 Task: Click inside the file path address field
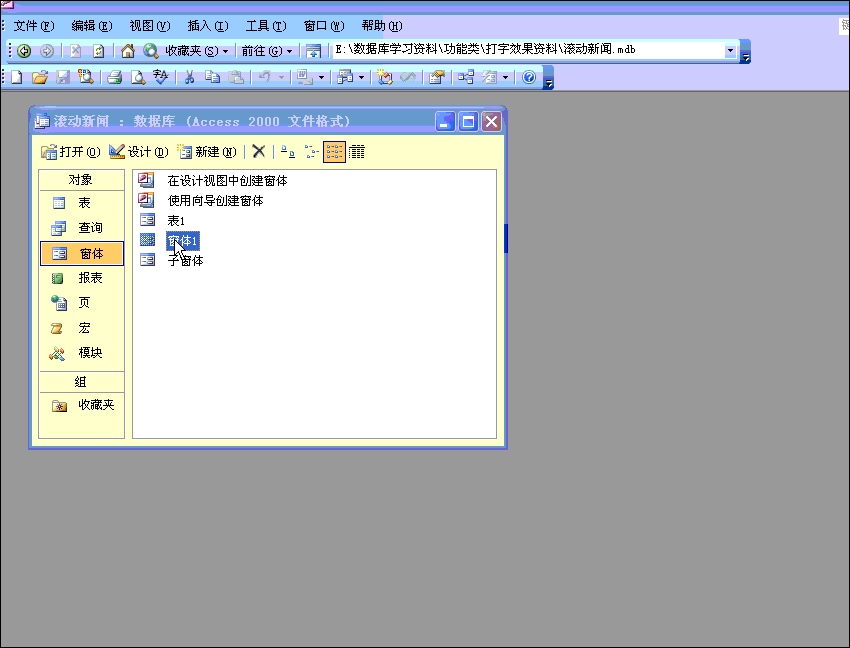pos(527,50)
